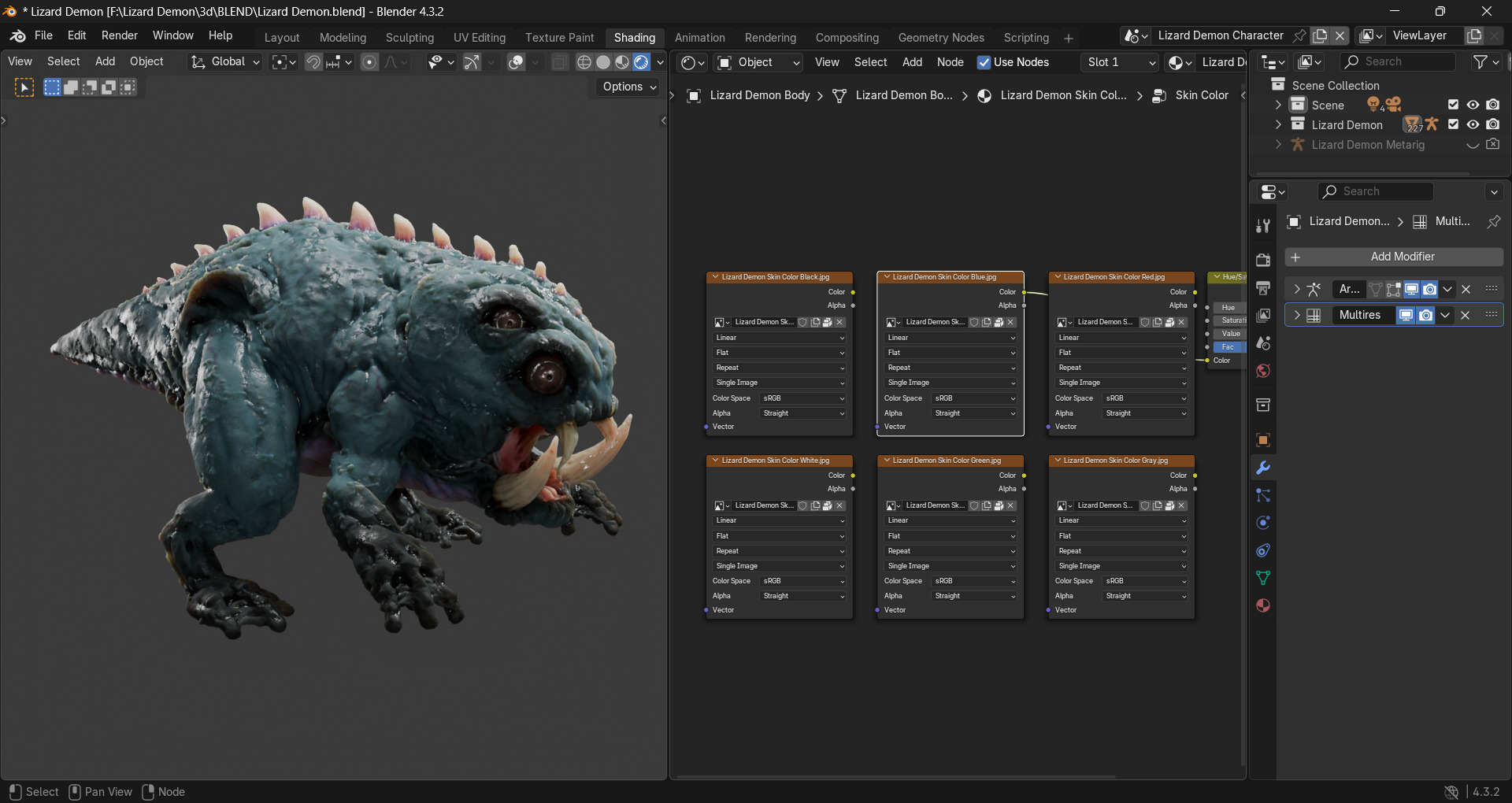
Task: Open the Slot 1 material slot dropdown
Action: click(x=1118, y=62)
